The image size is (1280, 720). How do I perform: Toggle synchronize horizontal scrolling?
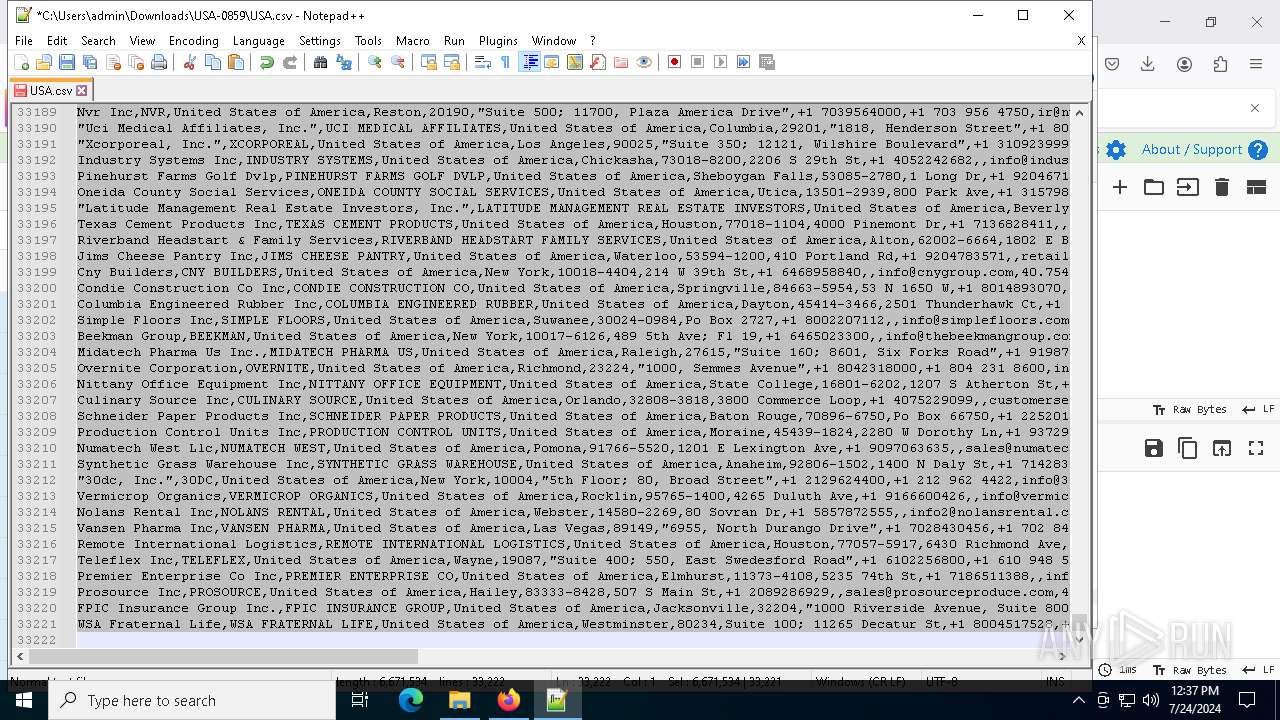451,62
